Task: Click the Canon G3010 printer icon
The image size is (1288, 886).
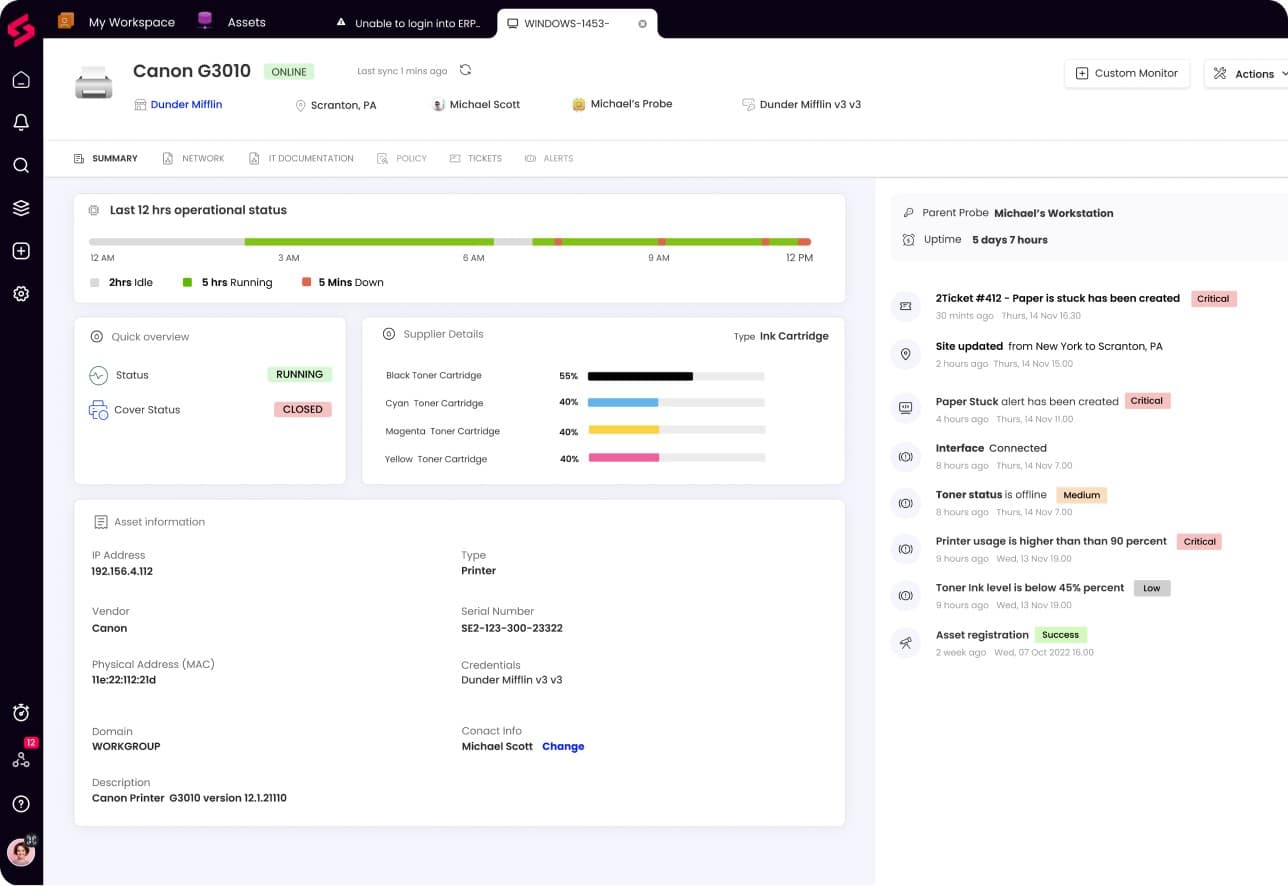Action: click(94, 83)
